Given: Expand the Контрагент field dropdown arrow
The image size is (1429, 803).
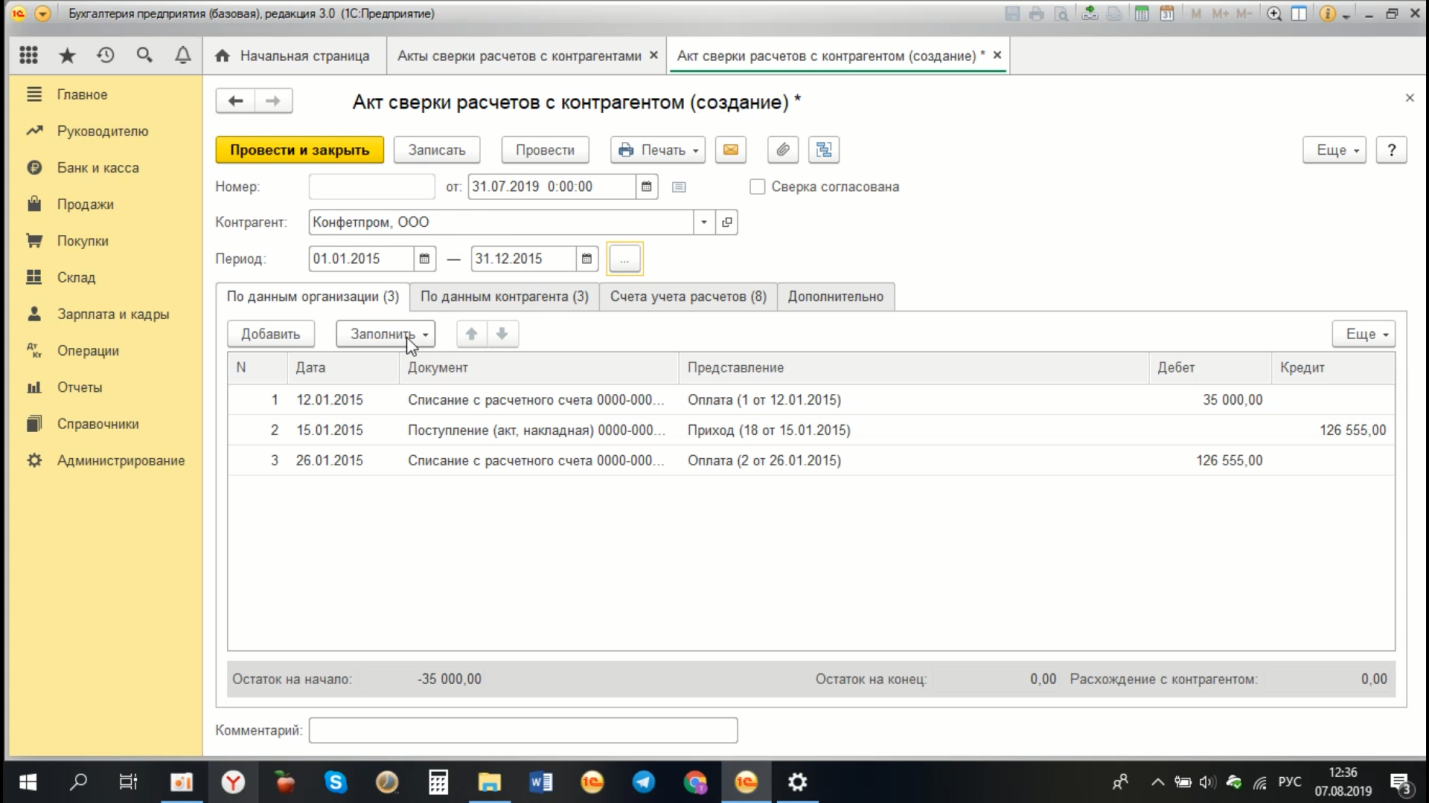Looking at the screenshot, I should [704, 223].
